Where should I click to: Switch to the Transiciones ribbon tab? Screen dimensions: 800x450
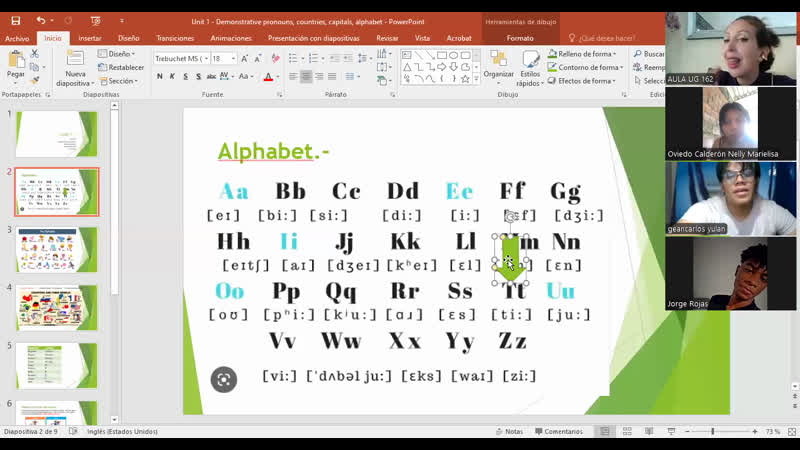click(175, 38)
